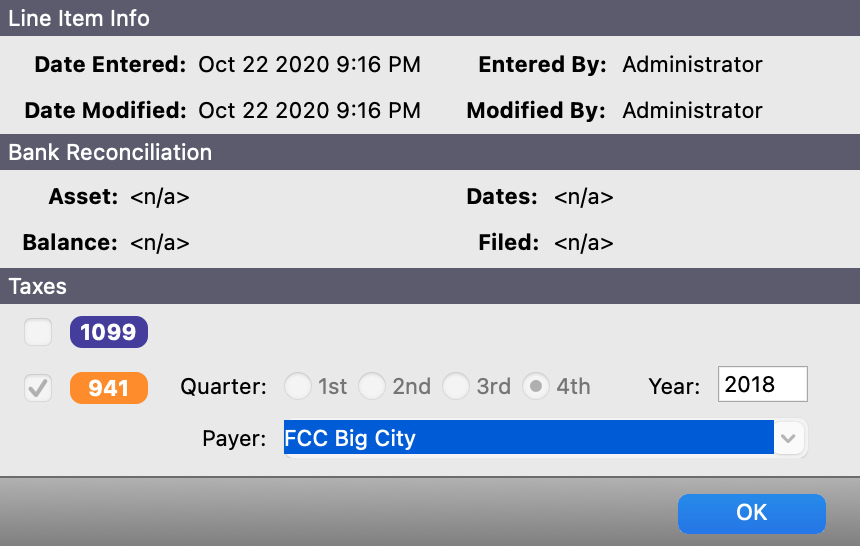Click the Line Item Info header
Screen dimensions: 860x546
coord(80,18)
